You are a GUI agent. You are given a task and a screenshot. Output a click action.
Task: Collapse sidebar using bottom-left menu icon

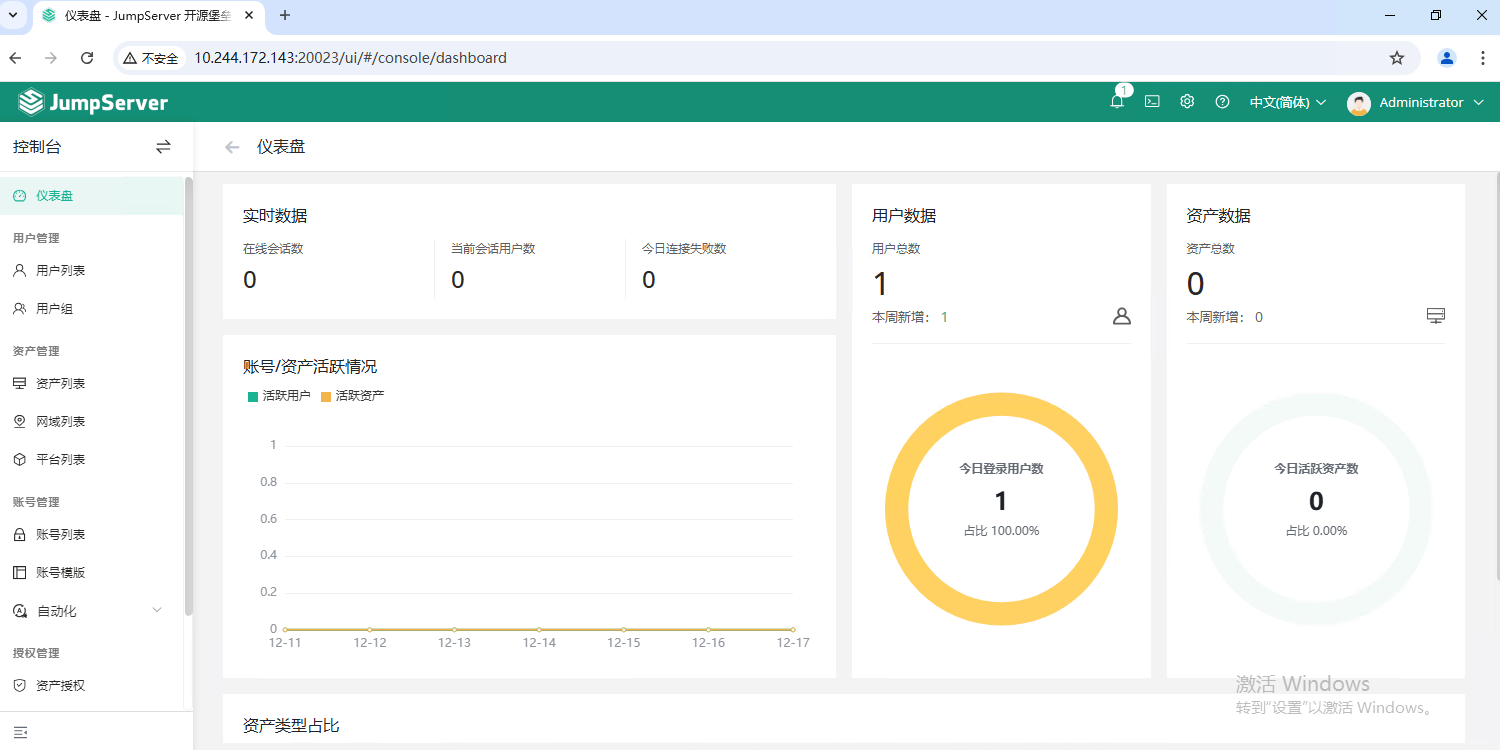(20, 732)
